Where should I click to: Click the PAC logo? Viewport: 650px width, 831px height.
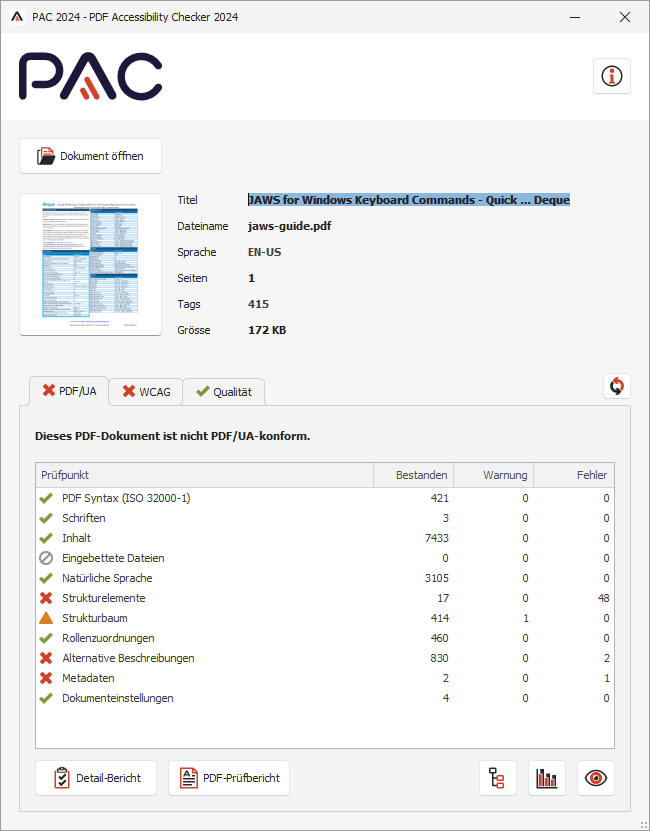pos(90,76)
